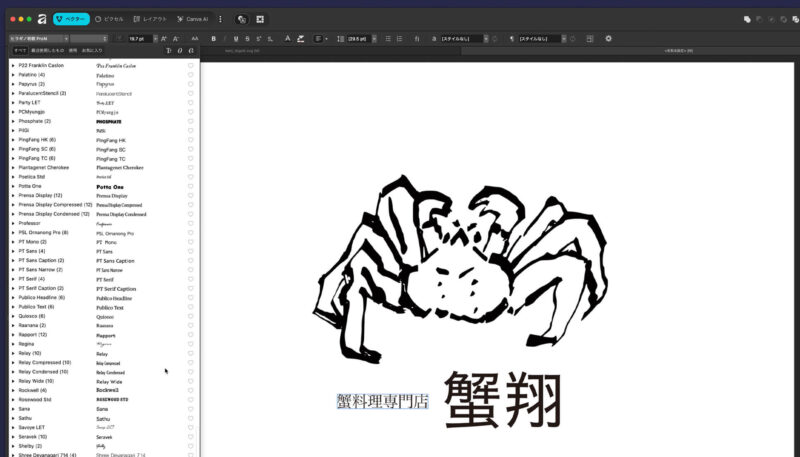Click the bulleted list icon
The image size is (800, 457).
(388, 39)
